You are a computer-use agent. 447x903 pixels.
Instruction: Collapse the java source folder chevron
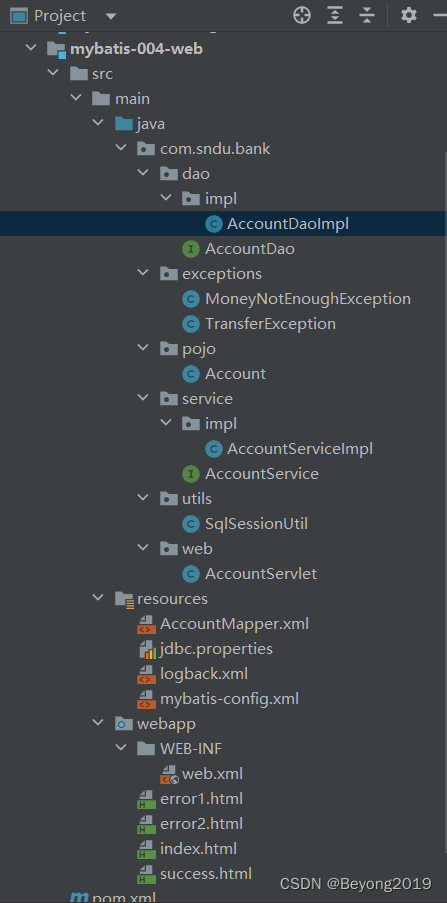pyautogui.click(x=99, y=123)
